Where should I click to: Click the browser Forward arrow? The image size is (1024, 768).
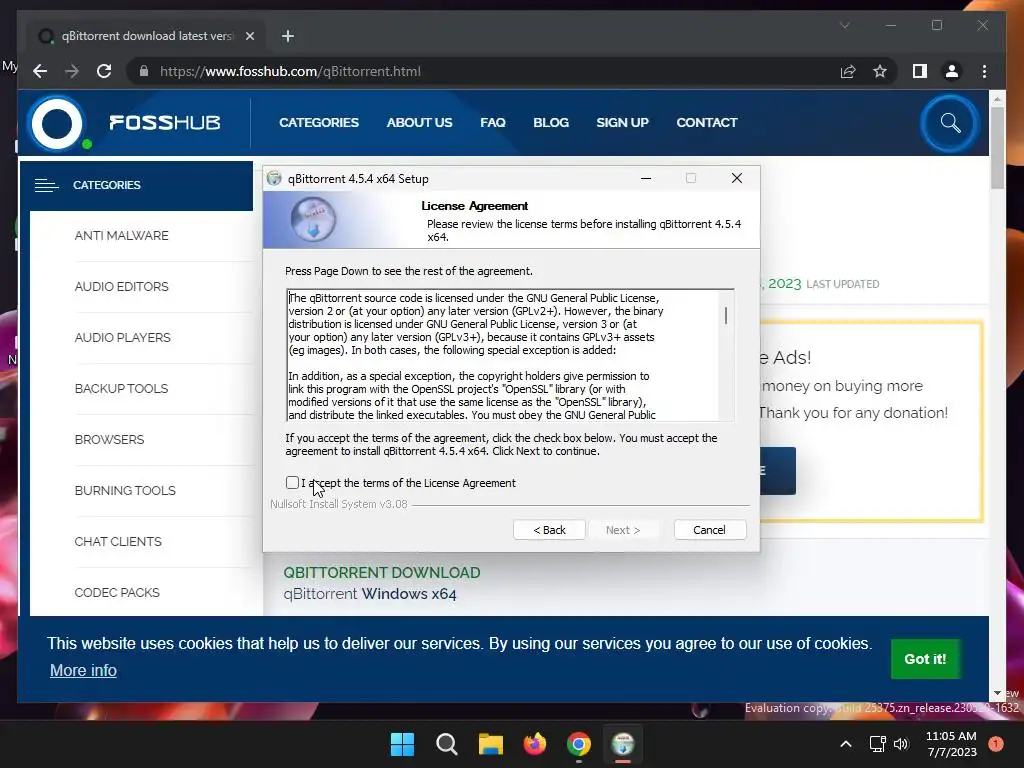point(72,71)
